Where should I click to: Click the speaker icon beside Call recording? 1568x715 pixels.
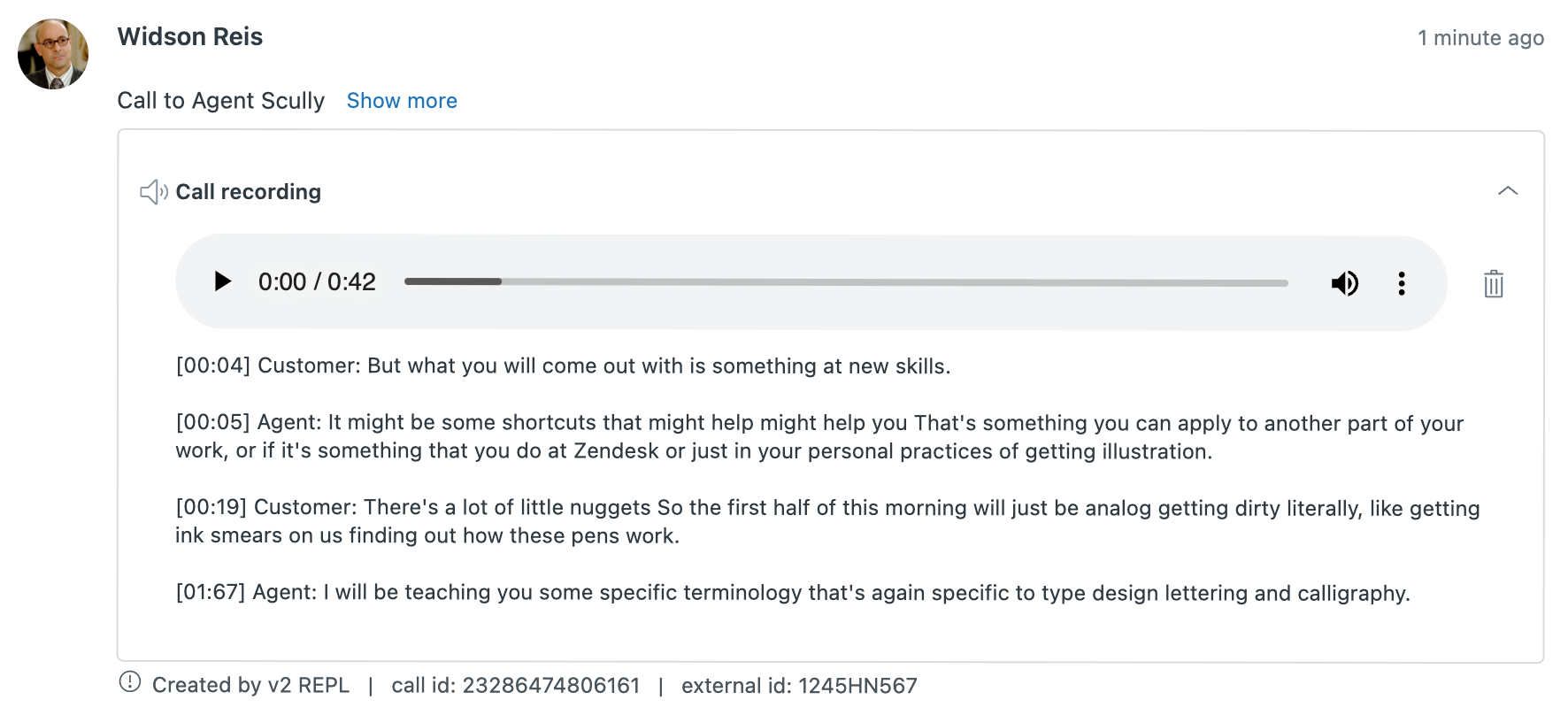click(x=154, y=192)
